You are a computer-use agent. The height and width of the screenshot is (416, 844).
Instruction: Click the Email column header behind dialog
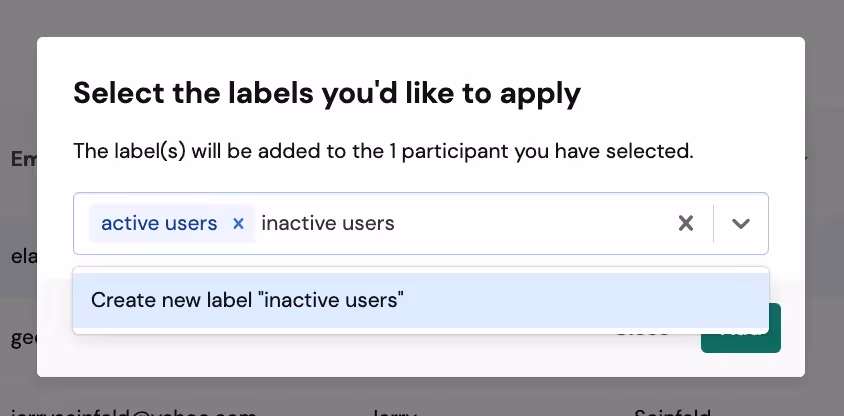click(x=20, y=158)
